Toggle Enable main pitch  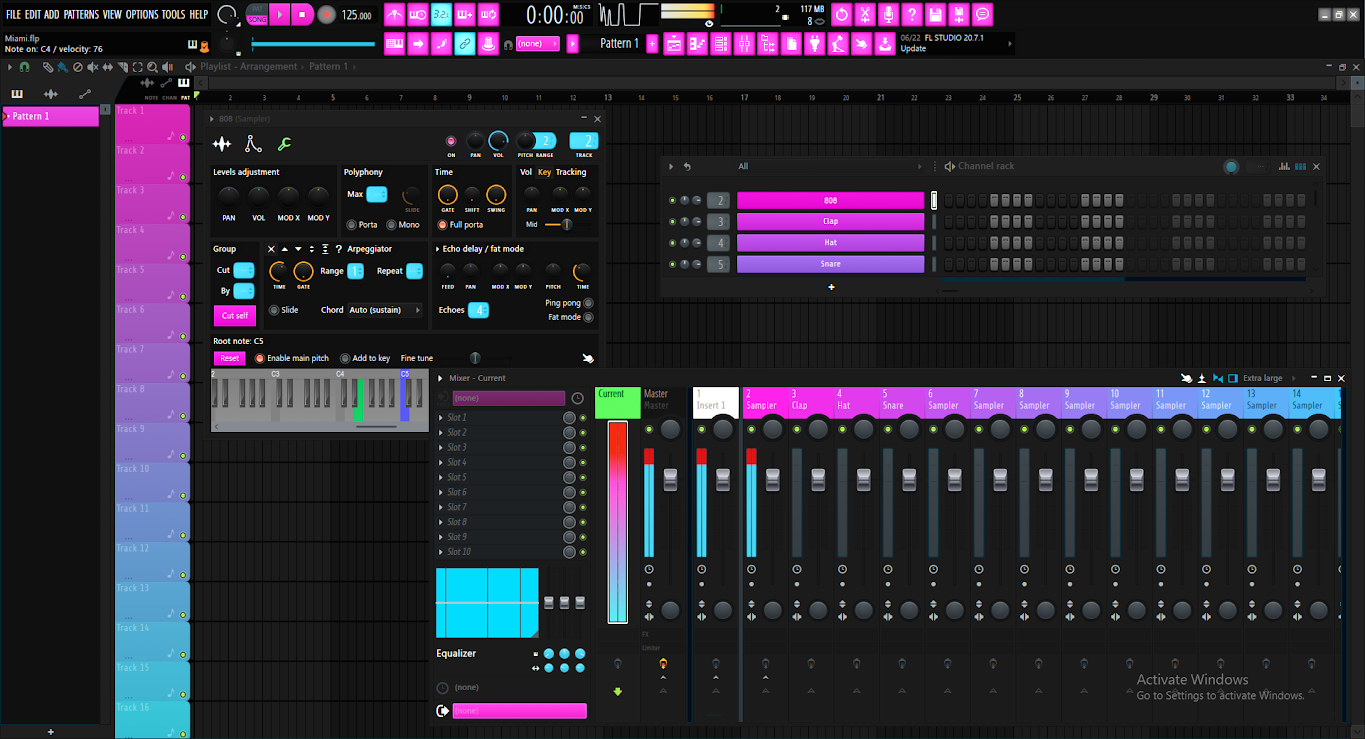(x=291, y=358)
